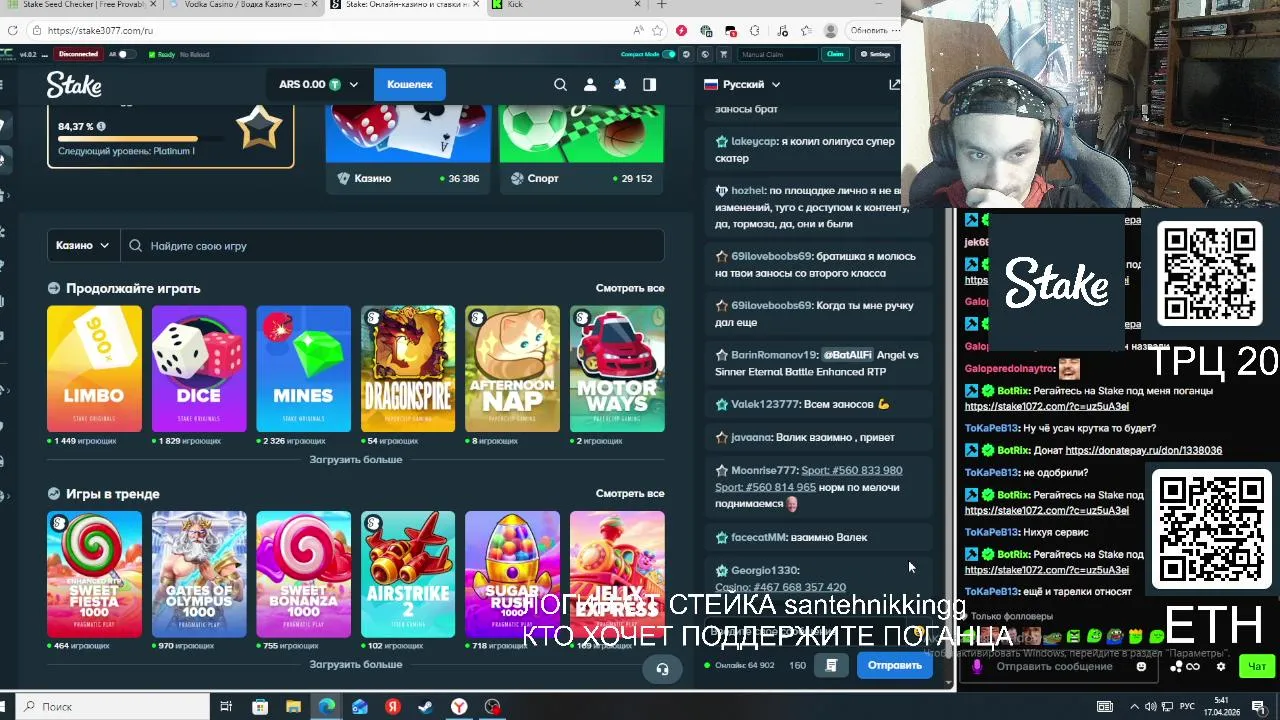Click the green Чат button
1280x720 pixels.
[x=1257, y=666]
